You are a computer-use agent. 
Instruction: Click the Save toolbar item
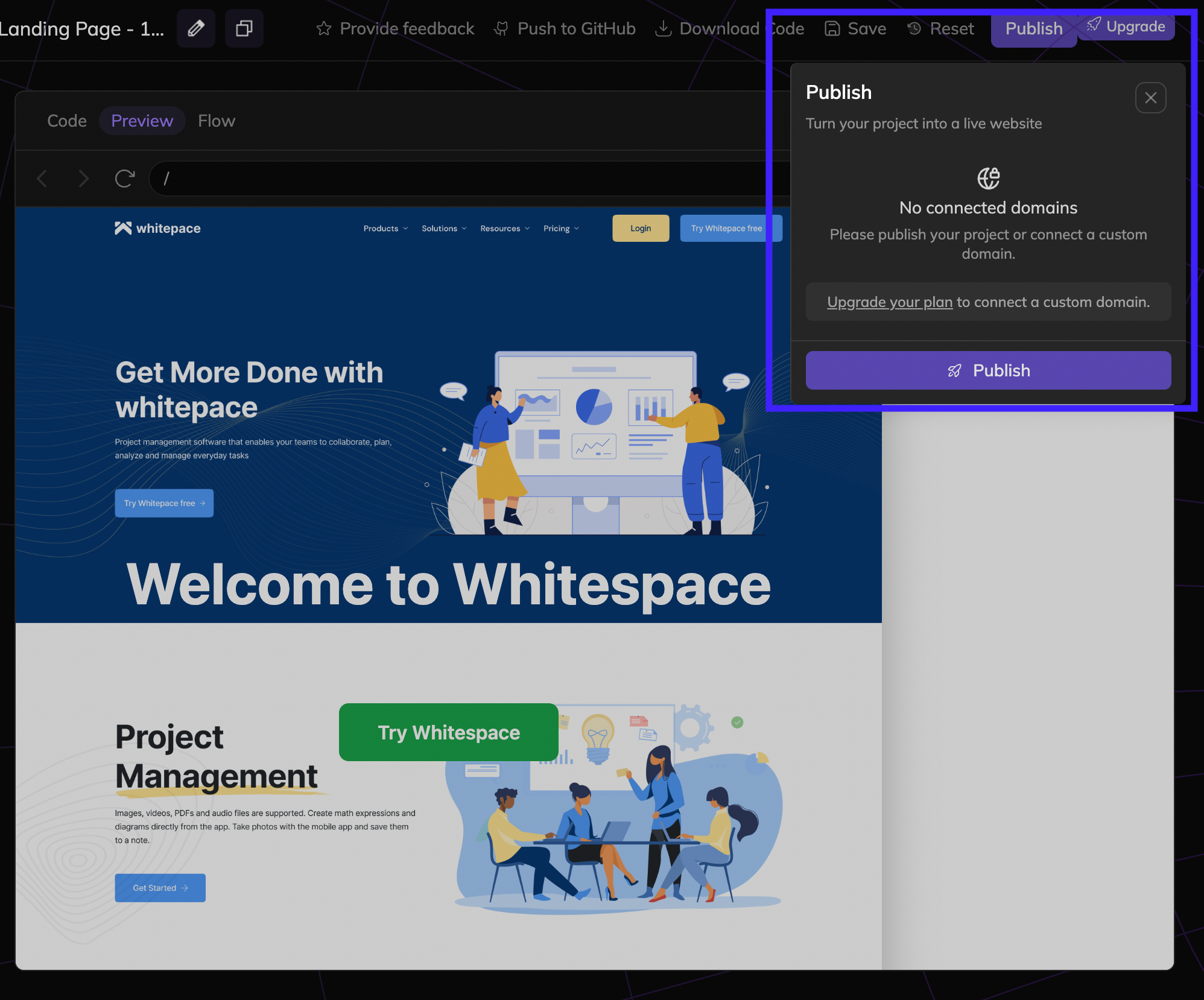(x=855, y=28)
